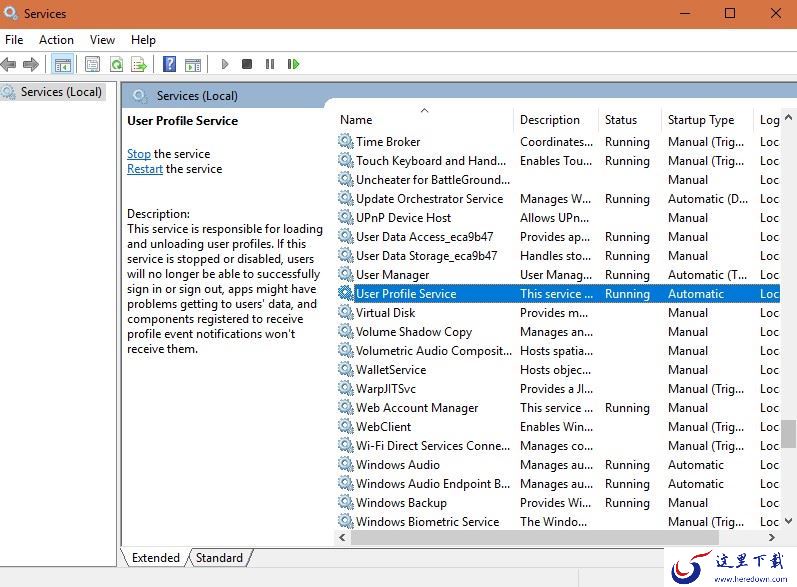
Task: Click Automatic (D... startup type for Update Orchestrator
Action: (x=708, y=199)
